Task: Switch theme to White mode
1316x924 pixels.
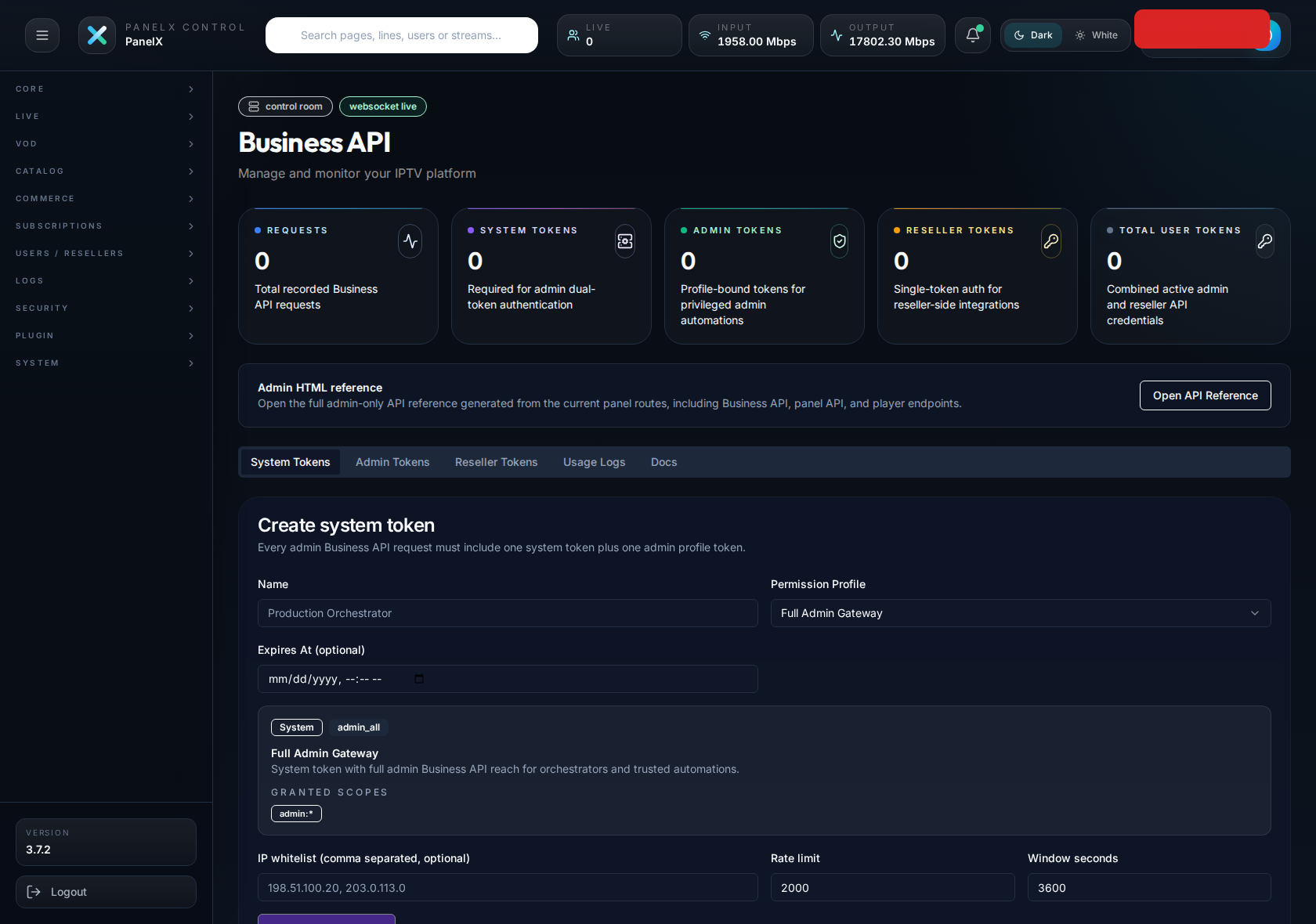Action: [x=1096, y=34]
